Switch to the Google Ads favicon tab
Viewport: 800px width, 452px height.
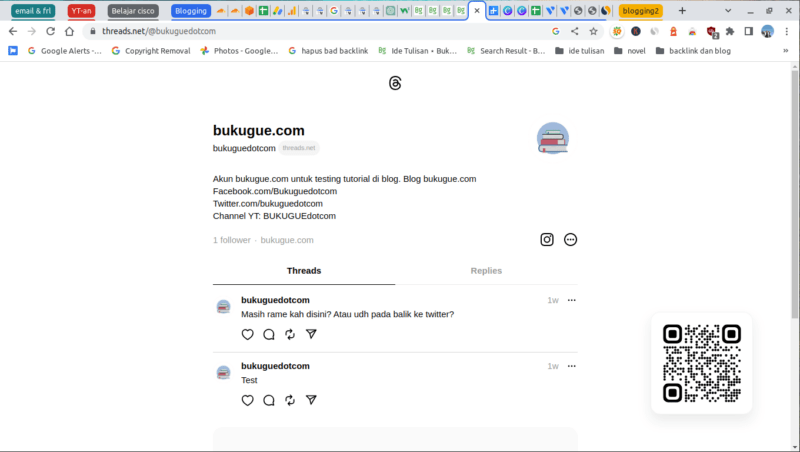(x=278, y=11)
